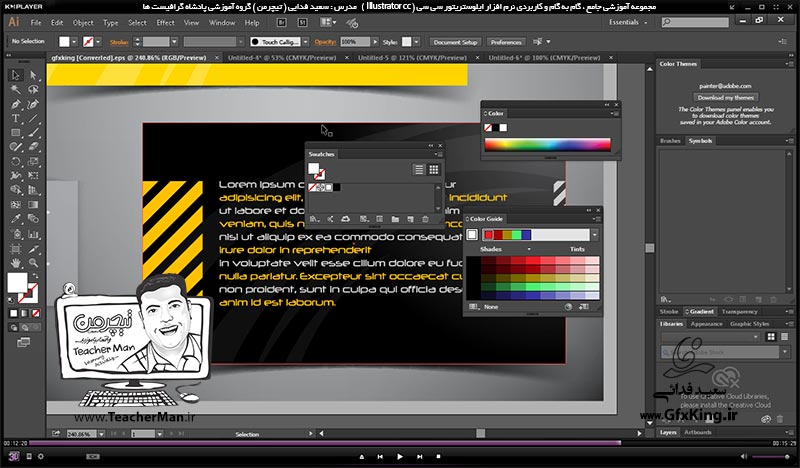Select the Artboard tool

click(x=16, y=249)
